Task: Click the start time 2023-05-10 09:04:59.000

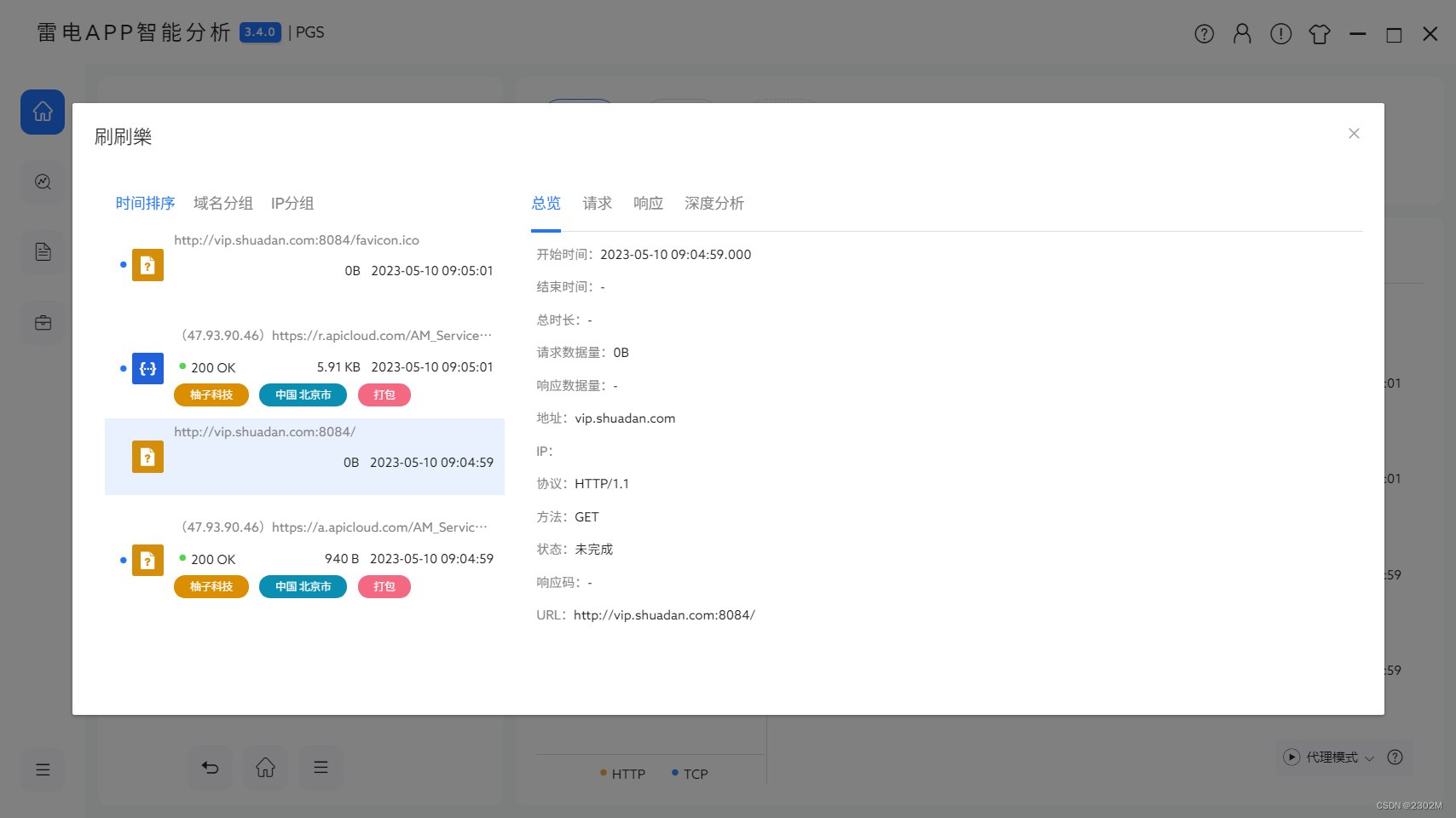Action: (676, 255)
